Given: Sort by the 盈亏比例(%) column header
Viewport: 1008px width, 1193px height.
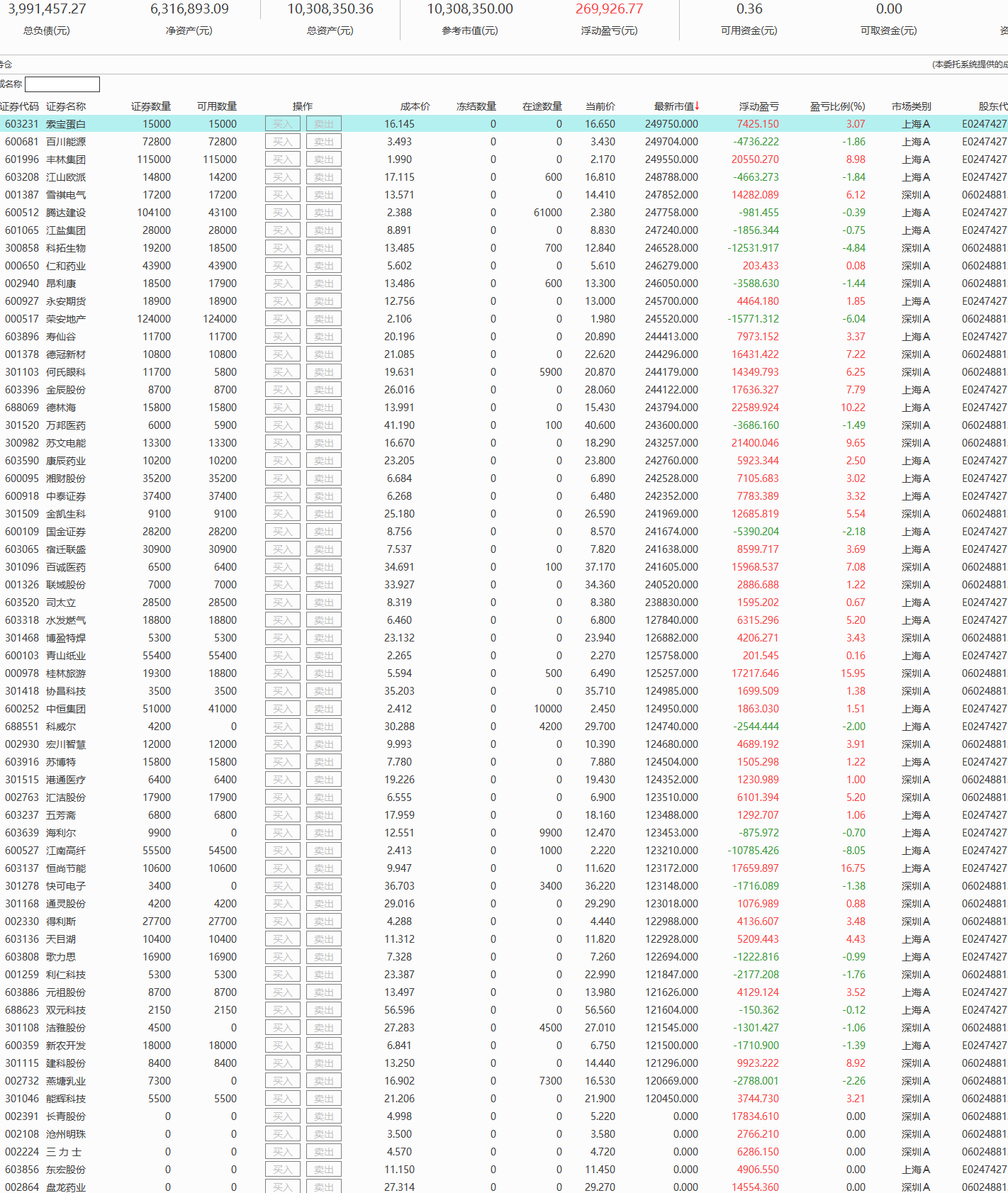Looking at the screenshot, I should click(x=838, y=106).
